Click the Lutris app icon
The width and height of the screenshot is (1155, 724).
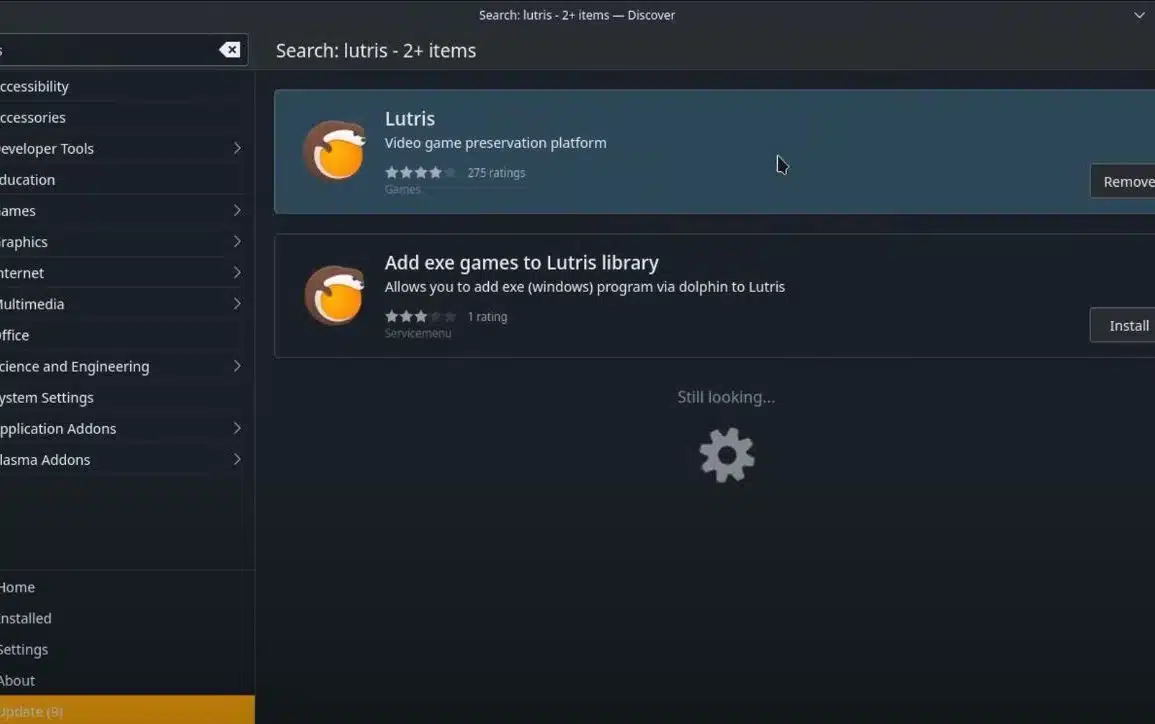[x=335, y=151]
